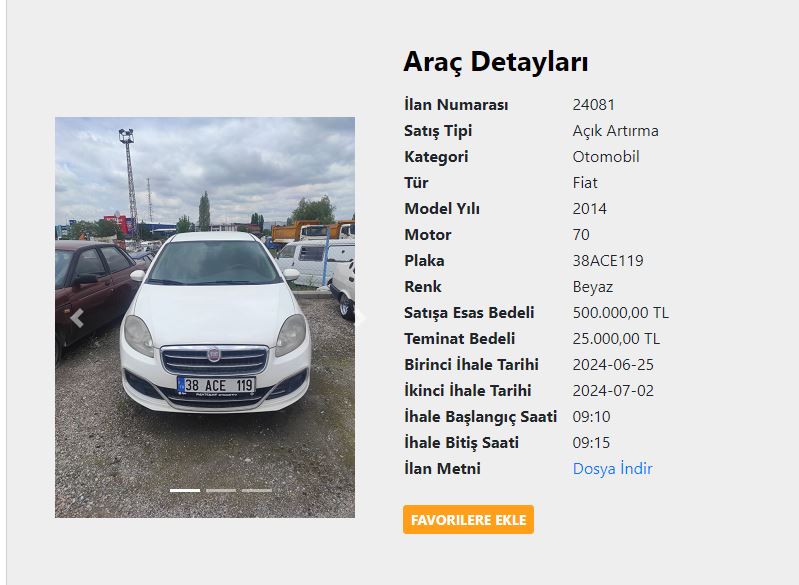Select the auction end time 09:15

591,443
